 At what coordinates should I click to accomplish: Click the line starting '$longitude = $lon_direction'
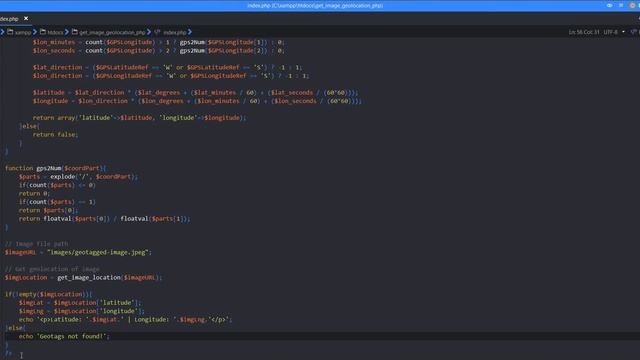(x=197, y=101)
